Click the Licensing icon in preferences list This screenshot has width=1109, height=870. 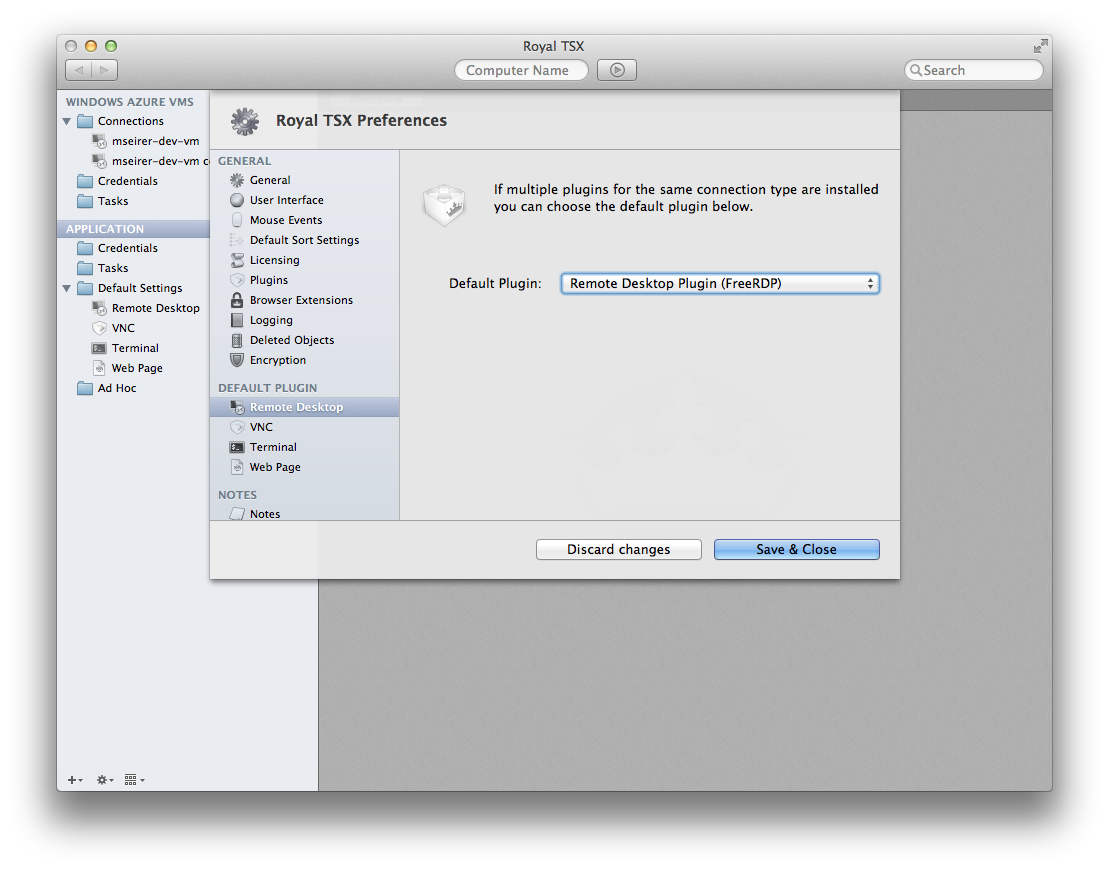click(x=237, y=260)
